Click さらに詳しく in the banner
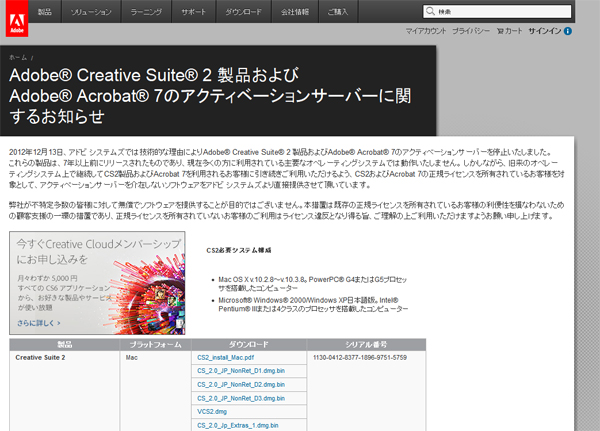The width and height of the screenshot is (600, 431). 39,323
